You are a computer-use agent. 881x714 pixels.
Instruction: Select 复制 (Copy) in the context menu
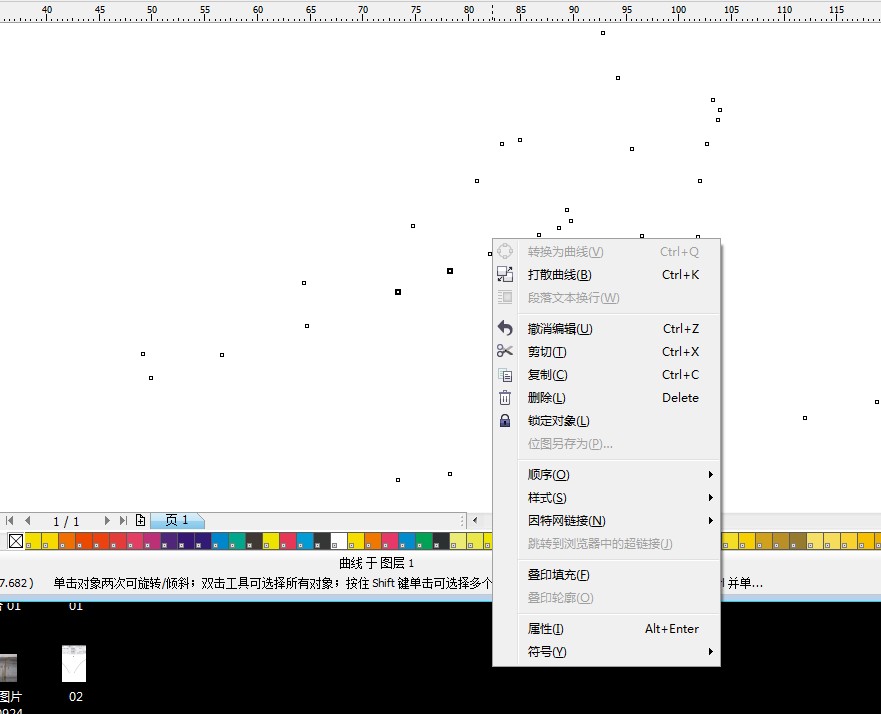606,375
